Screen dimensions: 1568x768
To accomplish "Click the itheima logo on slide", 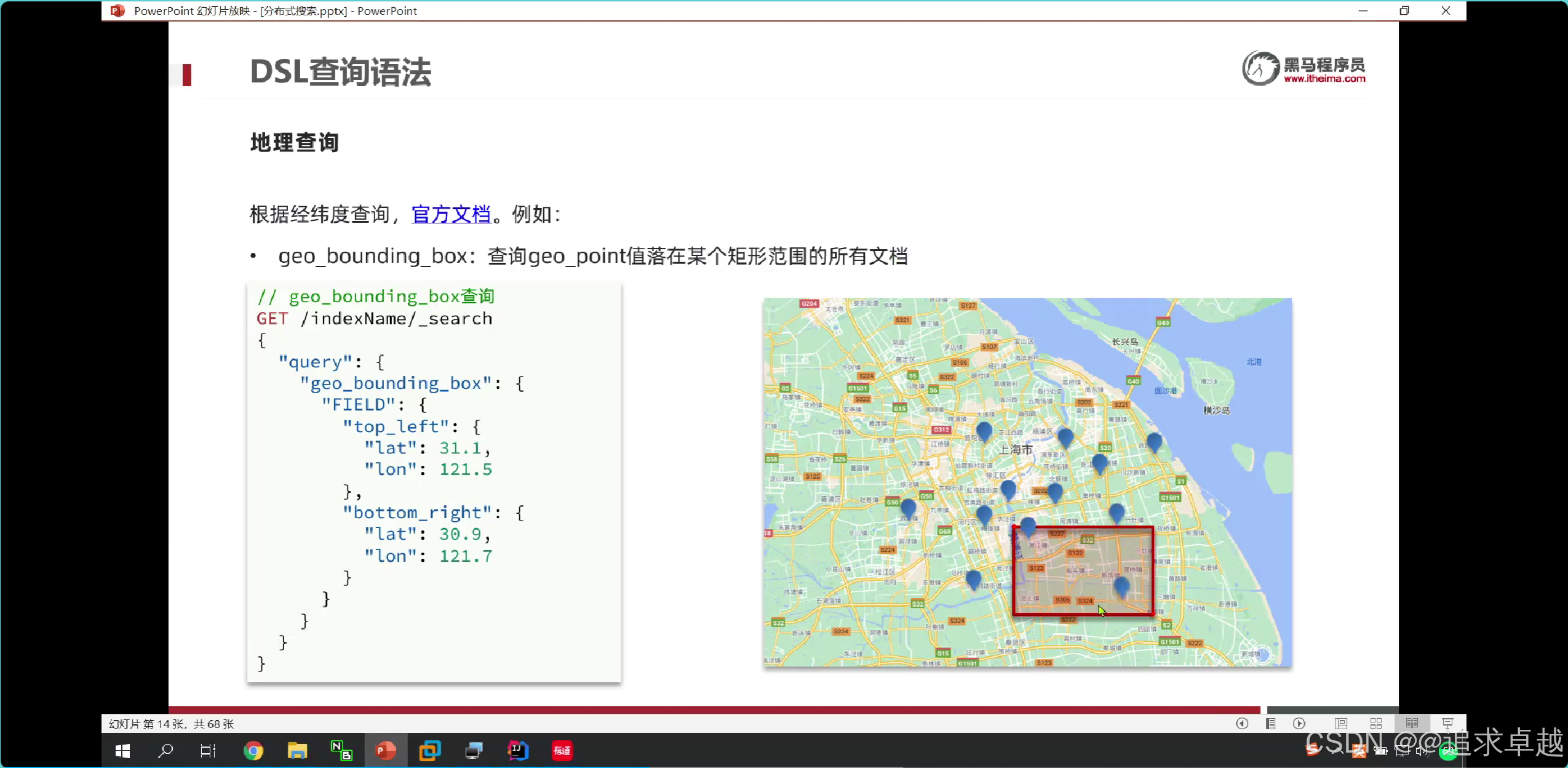I will (x=1303, y=69).
